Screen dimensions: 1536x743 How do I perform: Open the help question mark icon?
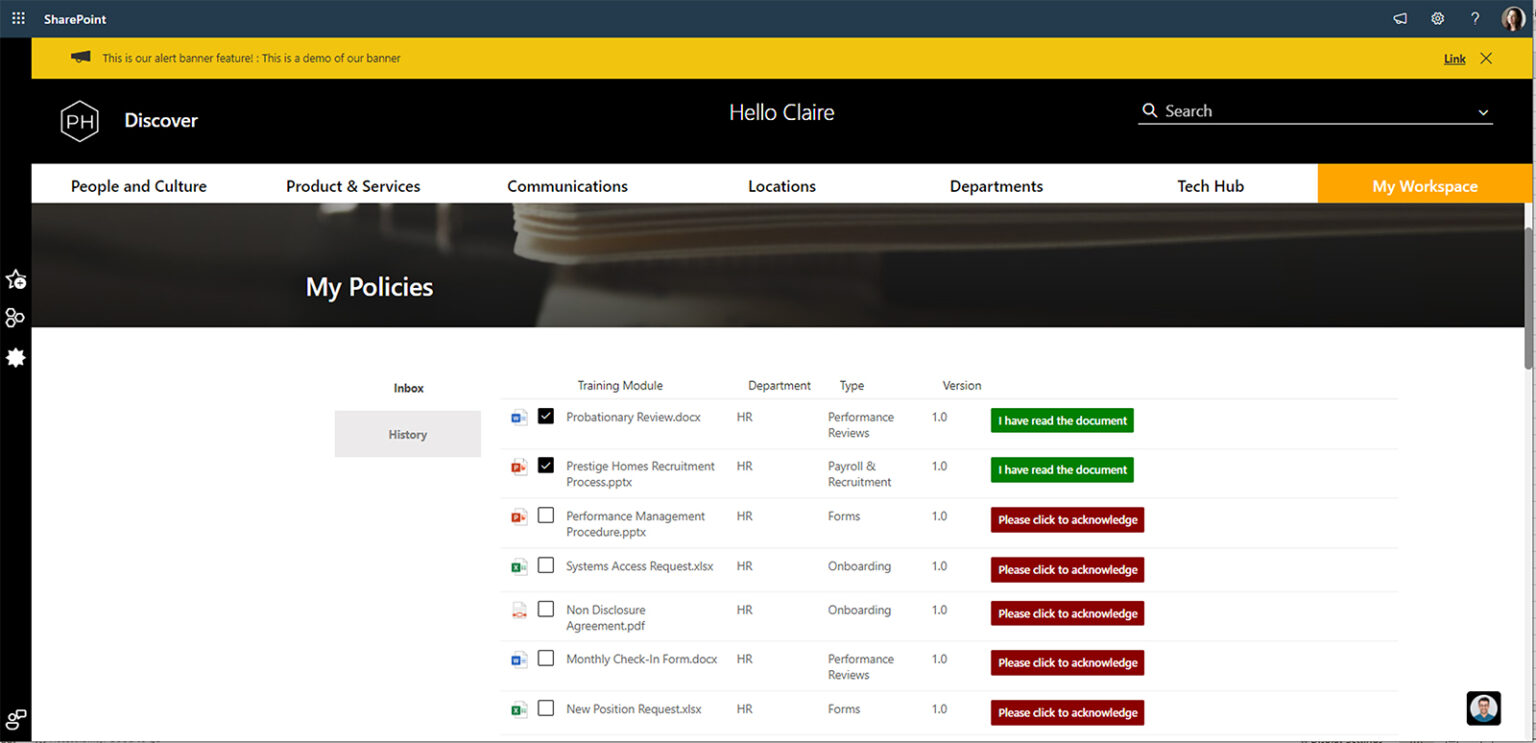[x=1474, y=17]
